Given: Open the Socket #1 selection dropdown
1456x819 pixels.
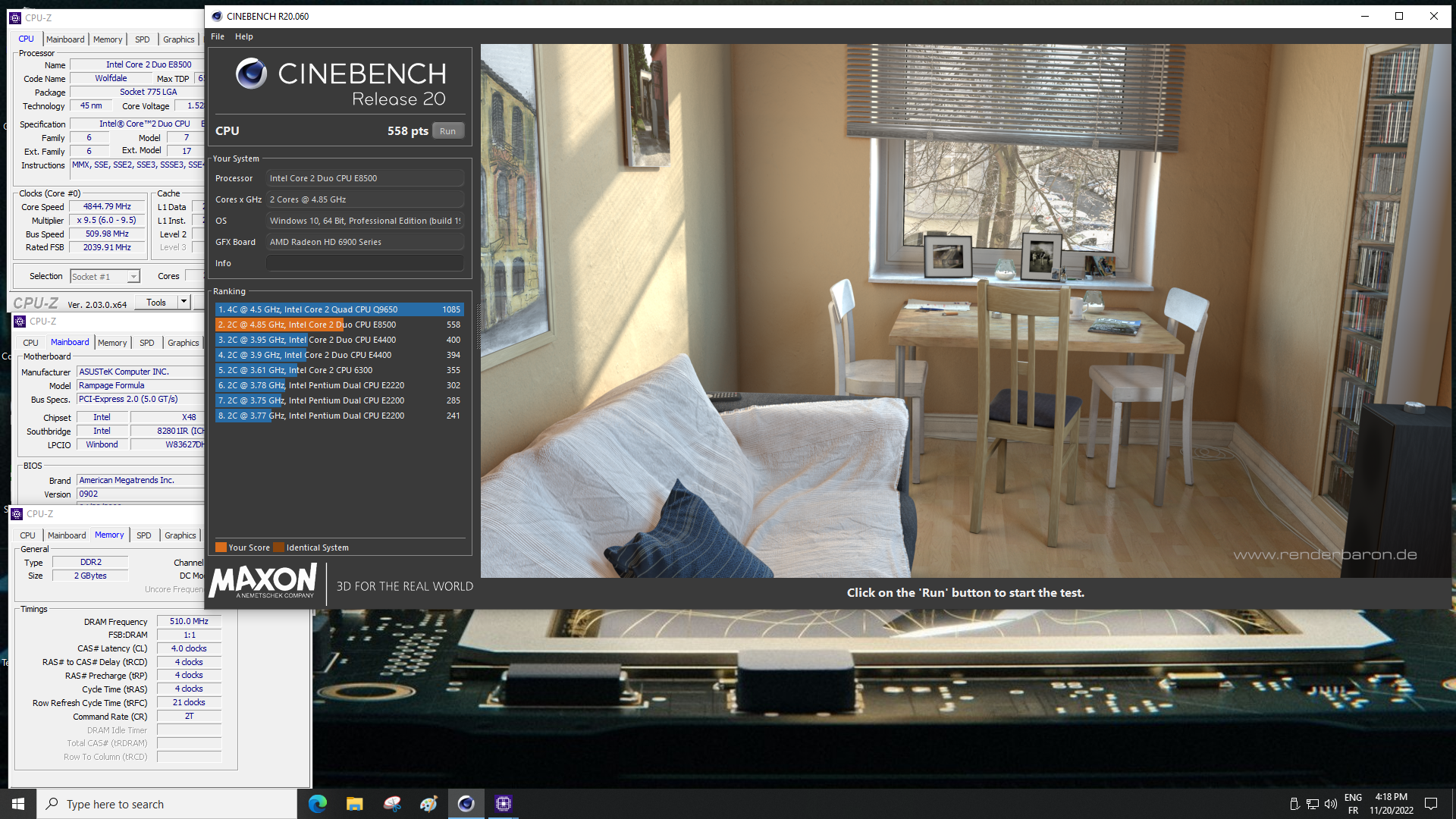Looking at the screenshot, I should (105, 277).
